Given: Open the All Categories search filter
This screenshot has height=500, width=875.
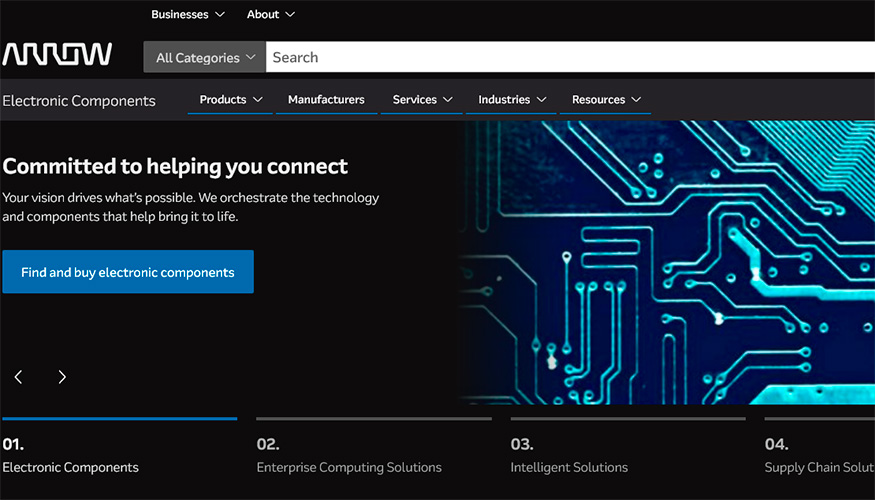Looking at the screenshot, I should [x=205, y=58].
